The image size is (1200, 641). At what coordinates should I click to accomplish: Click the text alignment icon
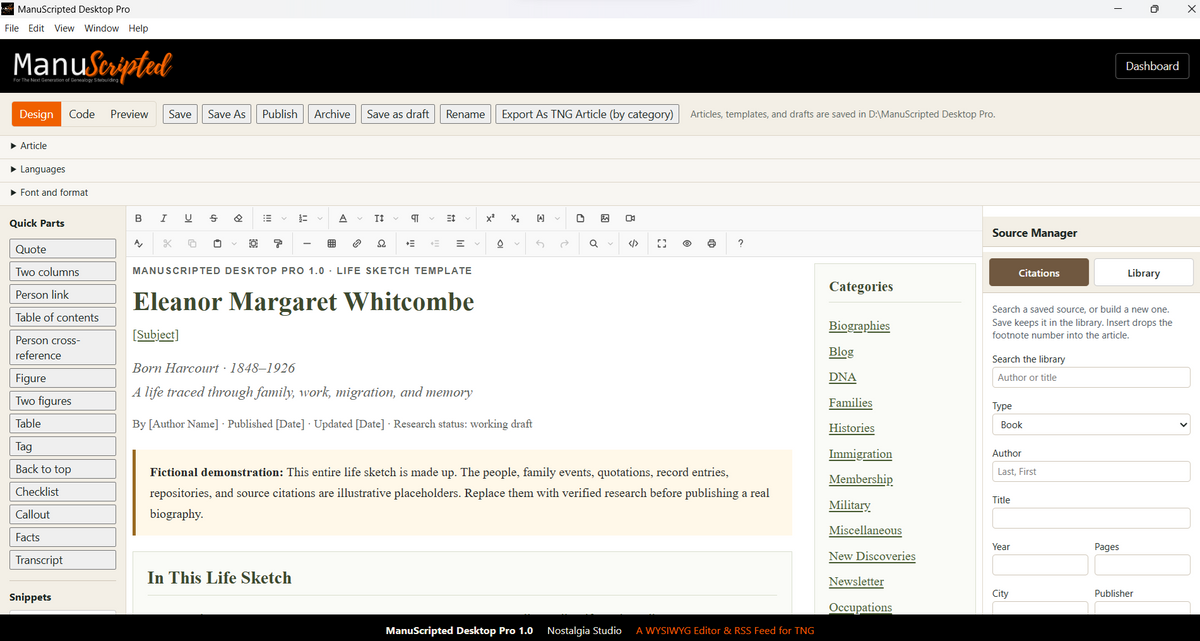click(x=460, y=243)
